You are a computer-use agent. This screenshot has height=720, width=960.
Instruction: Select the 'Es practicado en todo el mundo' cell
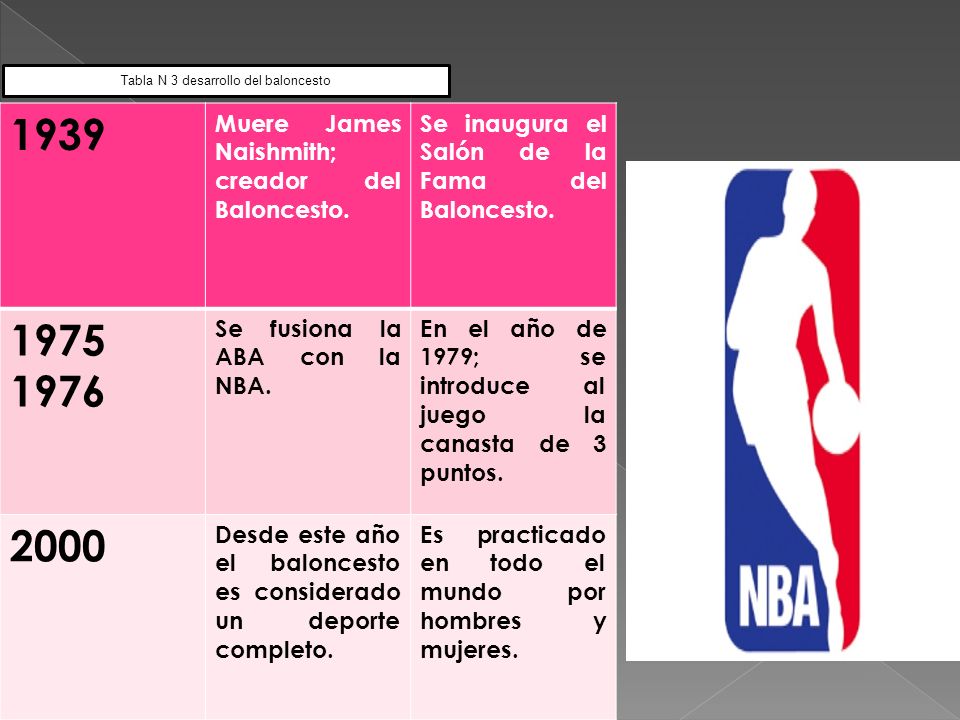tap(513, 617)
